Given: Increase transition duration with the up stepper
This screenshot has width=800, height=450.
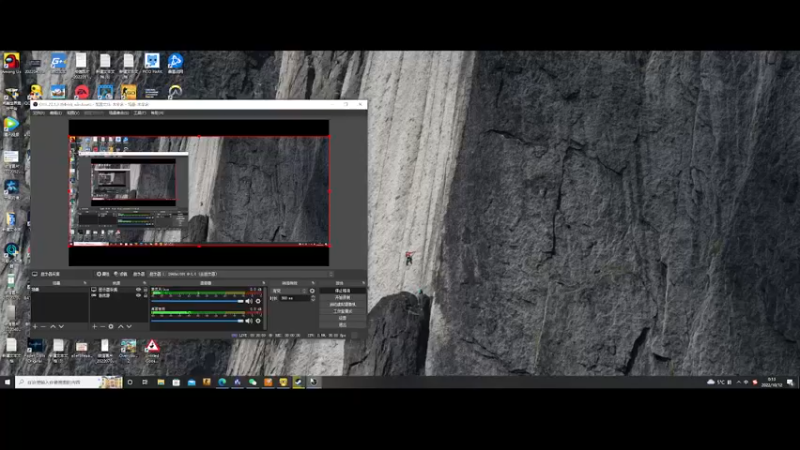Looking at the screenshot, I should pyautogui.click(x=313, y=296).
